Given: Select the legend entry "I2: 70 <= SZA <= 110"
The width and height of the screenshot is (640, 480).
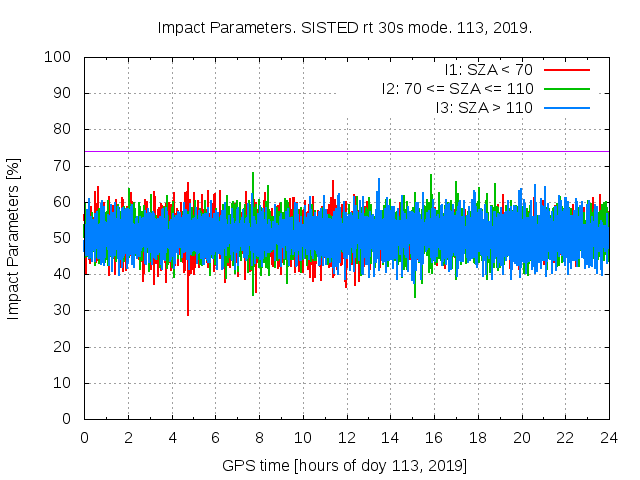Looking at the screenshot, I should (x=457, y=88).
